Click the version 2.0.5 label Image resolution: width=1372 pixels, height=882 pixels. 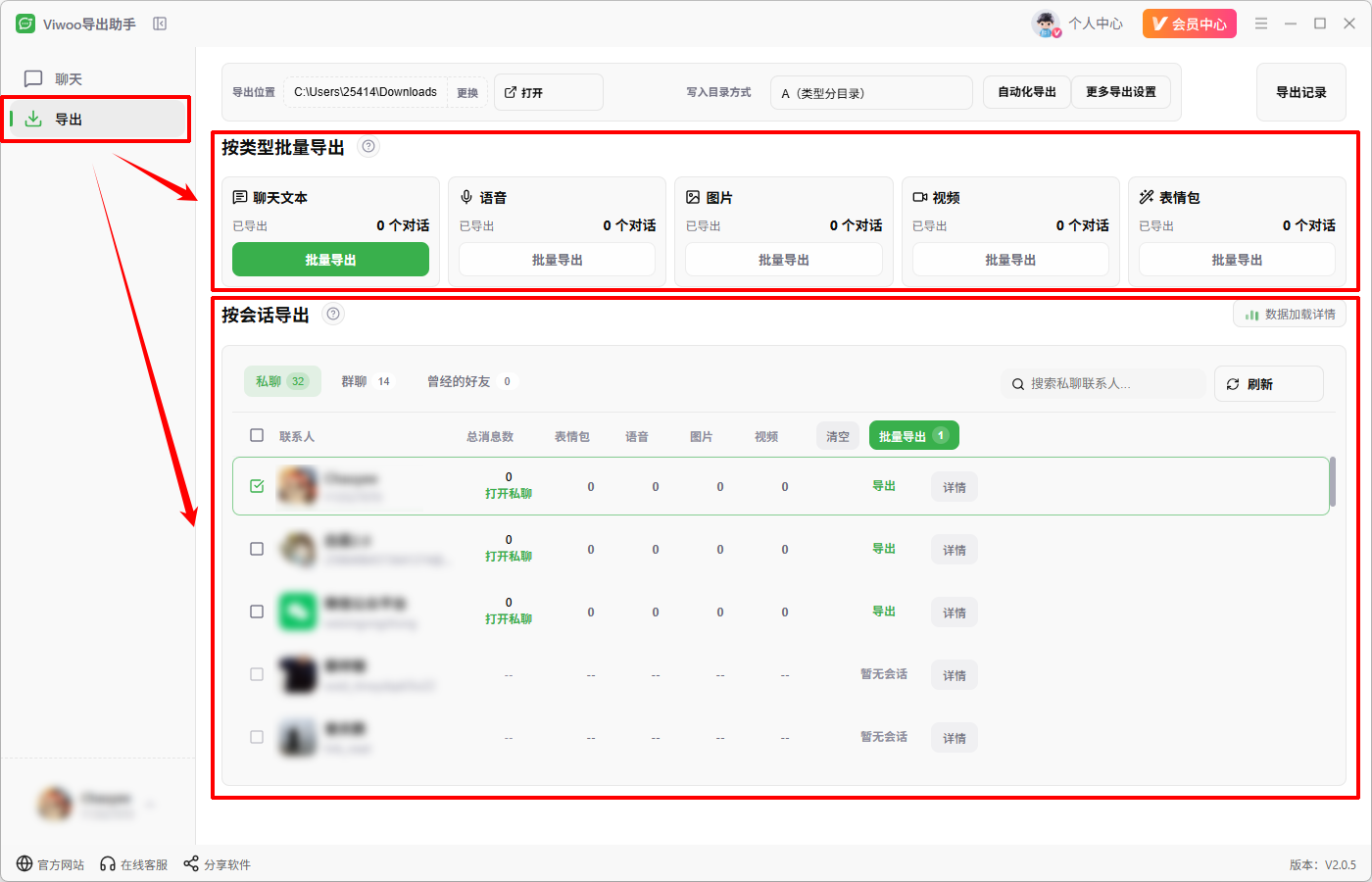click(x=1323, y=864)
